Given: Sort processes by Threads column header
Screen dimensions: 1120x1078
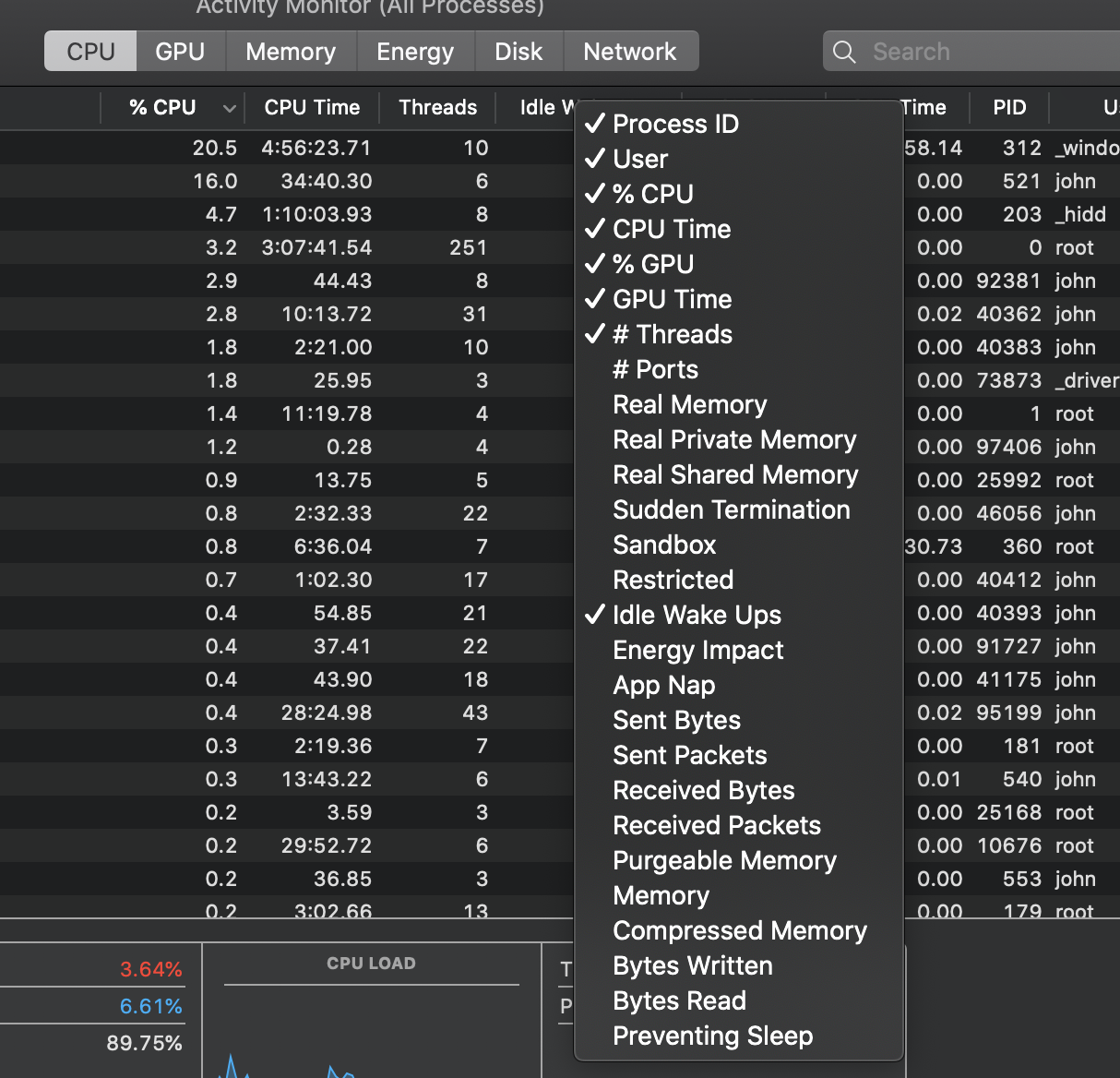Looking at the screenshot, I should [437, 108].
